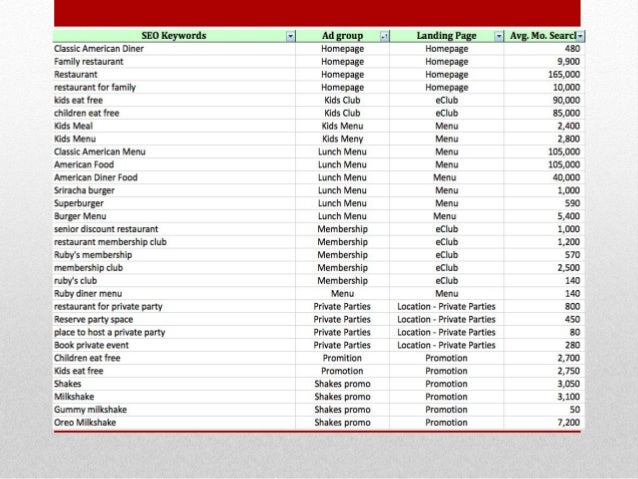Select the 'Sriracha burger' cell
Viewport: 638px width, 479px height.
[x=174, y=190]
